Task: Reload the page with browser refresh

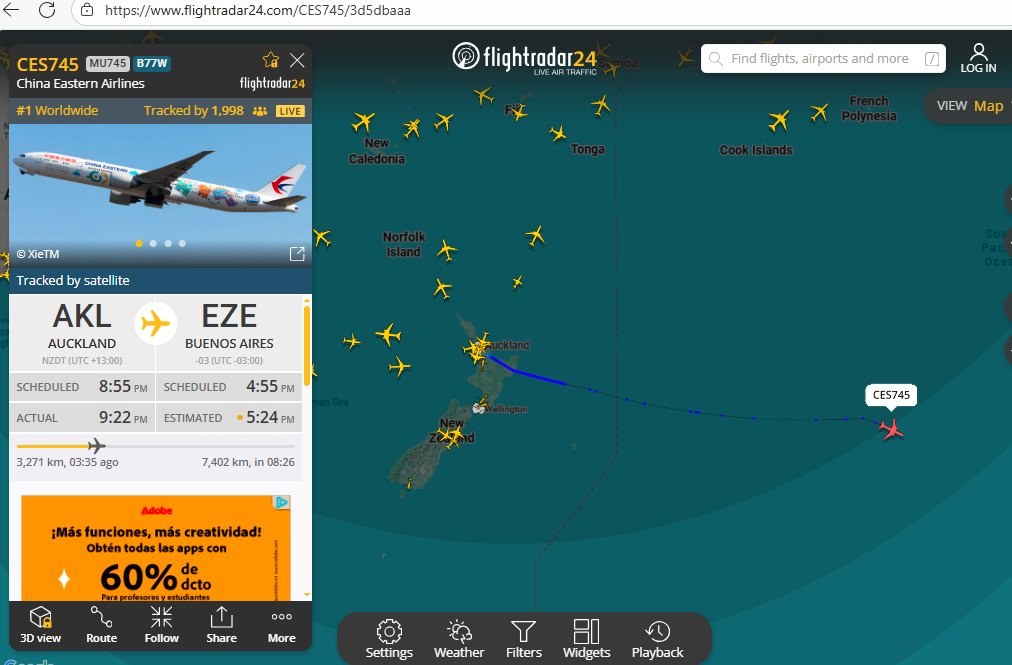Action: (47, 10)
